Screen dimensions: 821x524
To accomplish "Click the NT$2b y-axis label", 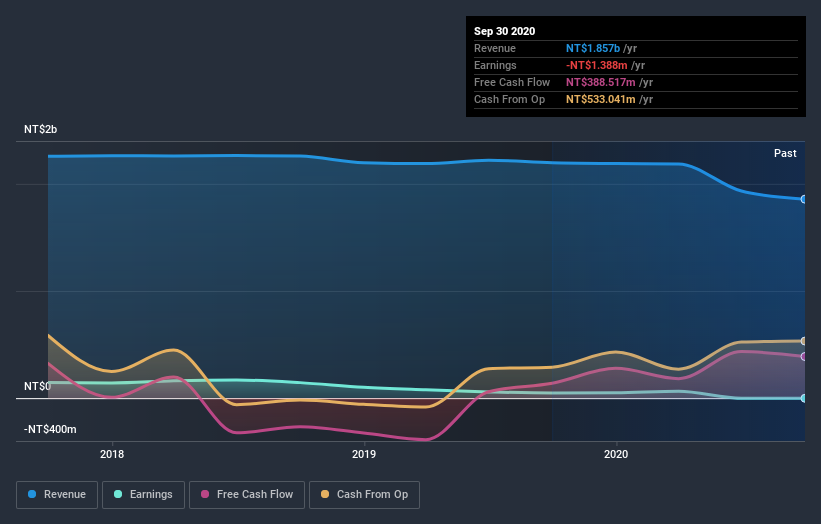I will (40, 129).
